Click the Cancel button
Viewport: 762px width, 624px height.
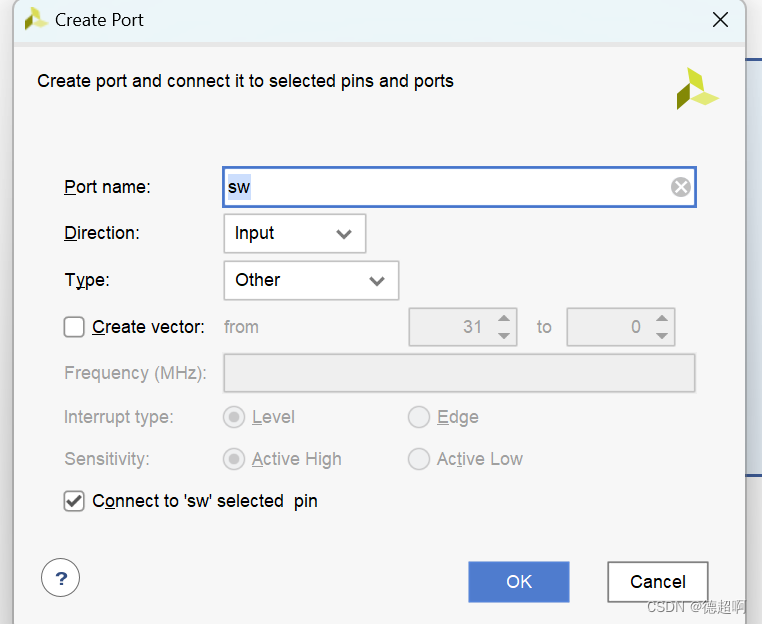(x=658, y=582)
